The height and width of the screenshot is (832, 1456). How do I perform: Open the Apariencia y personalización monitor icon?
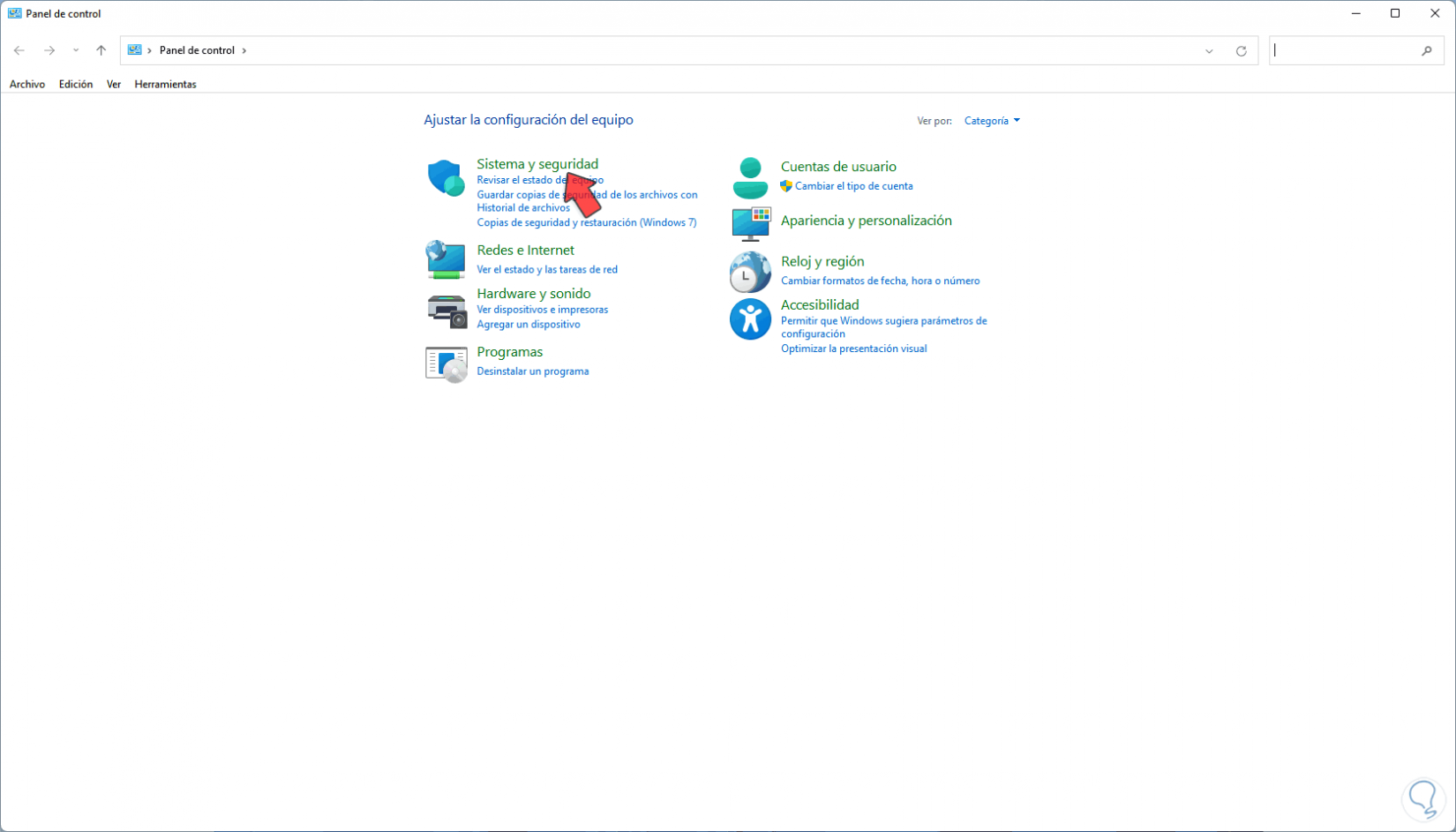tap(751, 224)
